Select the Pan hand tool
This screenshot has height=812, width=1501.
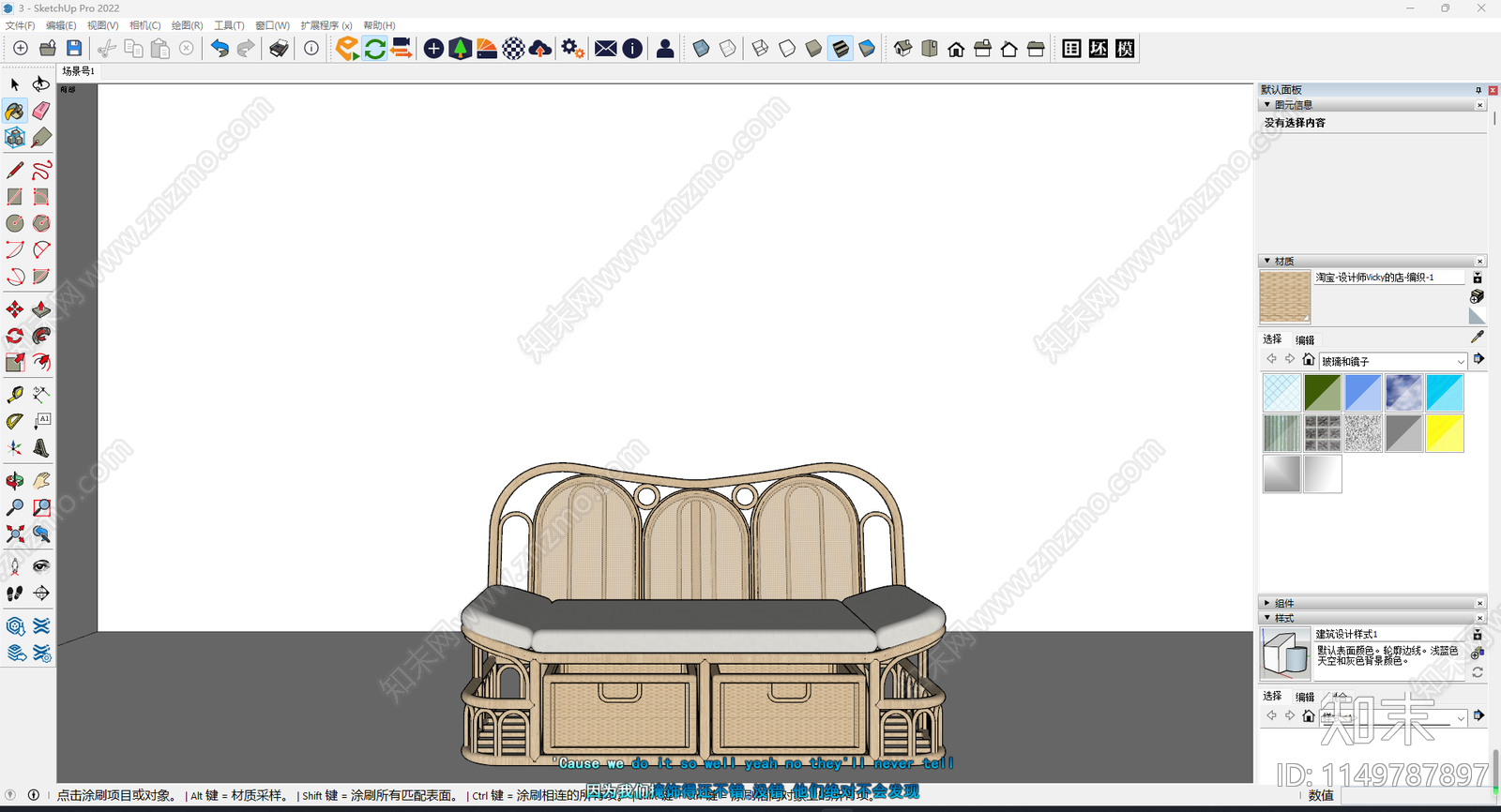(41, 481)
